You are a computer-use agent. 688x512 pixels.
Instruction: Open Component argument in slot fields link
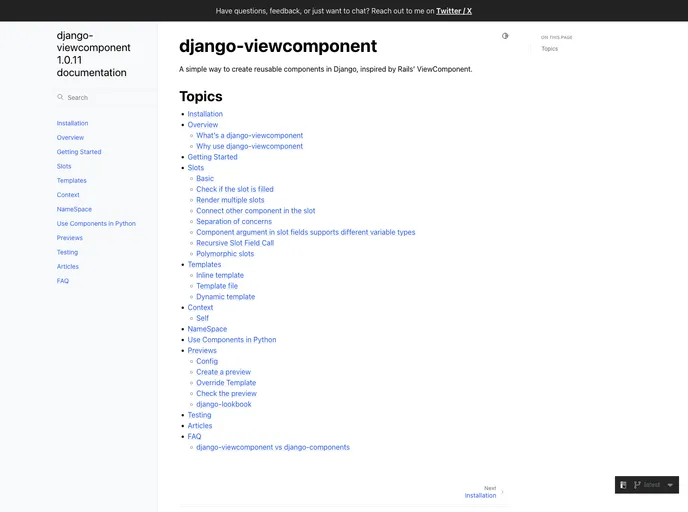coord(305,232)
